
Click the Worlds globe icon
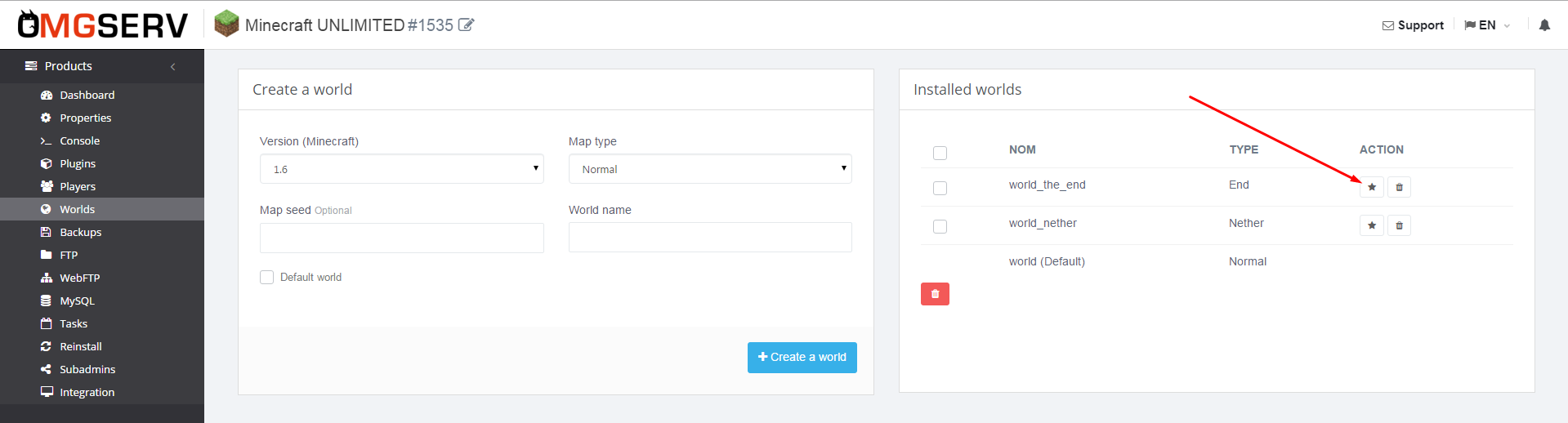point(47,209)
